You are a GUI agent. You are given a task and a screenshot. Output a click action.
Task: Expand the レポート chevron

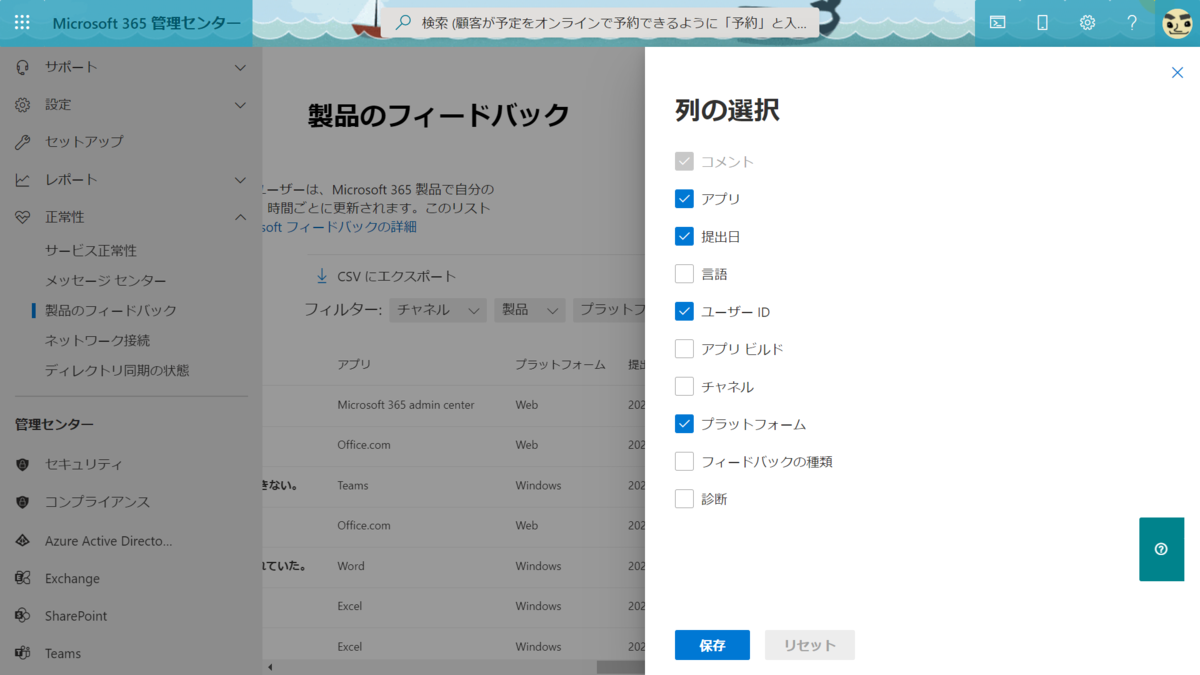click(x=240, y=180)
